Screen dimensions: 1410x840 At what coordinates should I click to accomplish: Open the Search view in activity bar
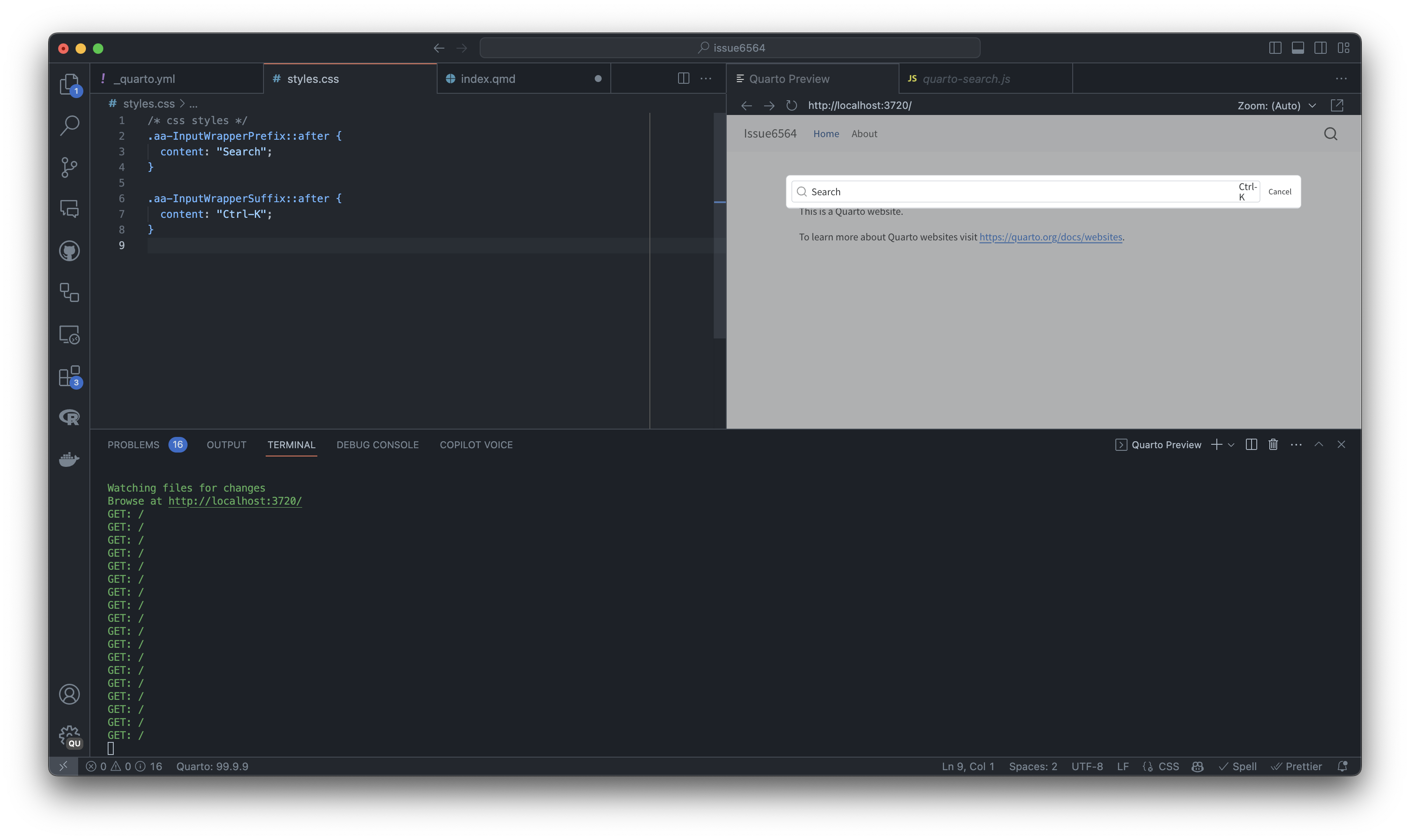pyautogui.click(x=69, y=126)
